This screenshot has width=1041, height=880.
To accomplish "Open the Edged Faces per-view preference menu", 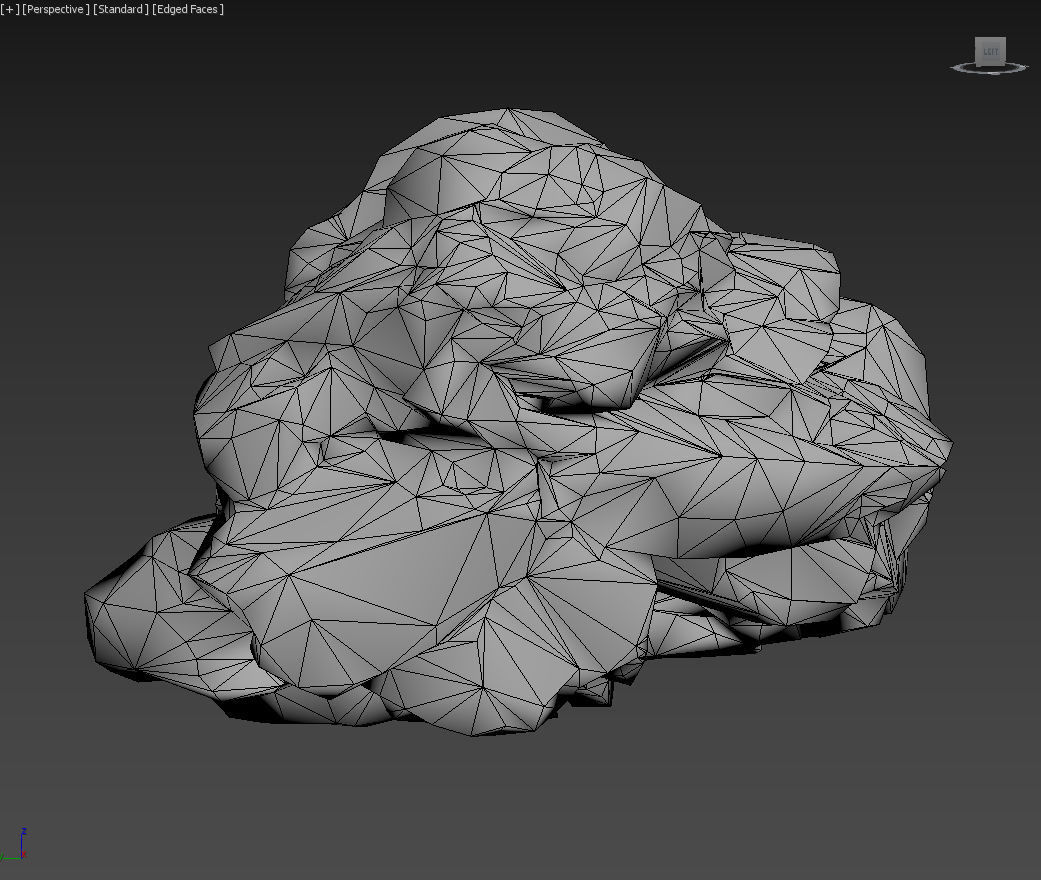I will tap(188, 9).
